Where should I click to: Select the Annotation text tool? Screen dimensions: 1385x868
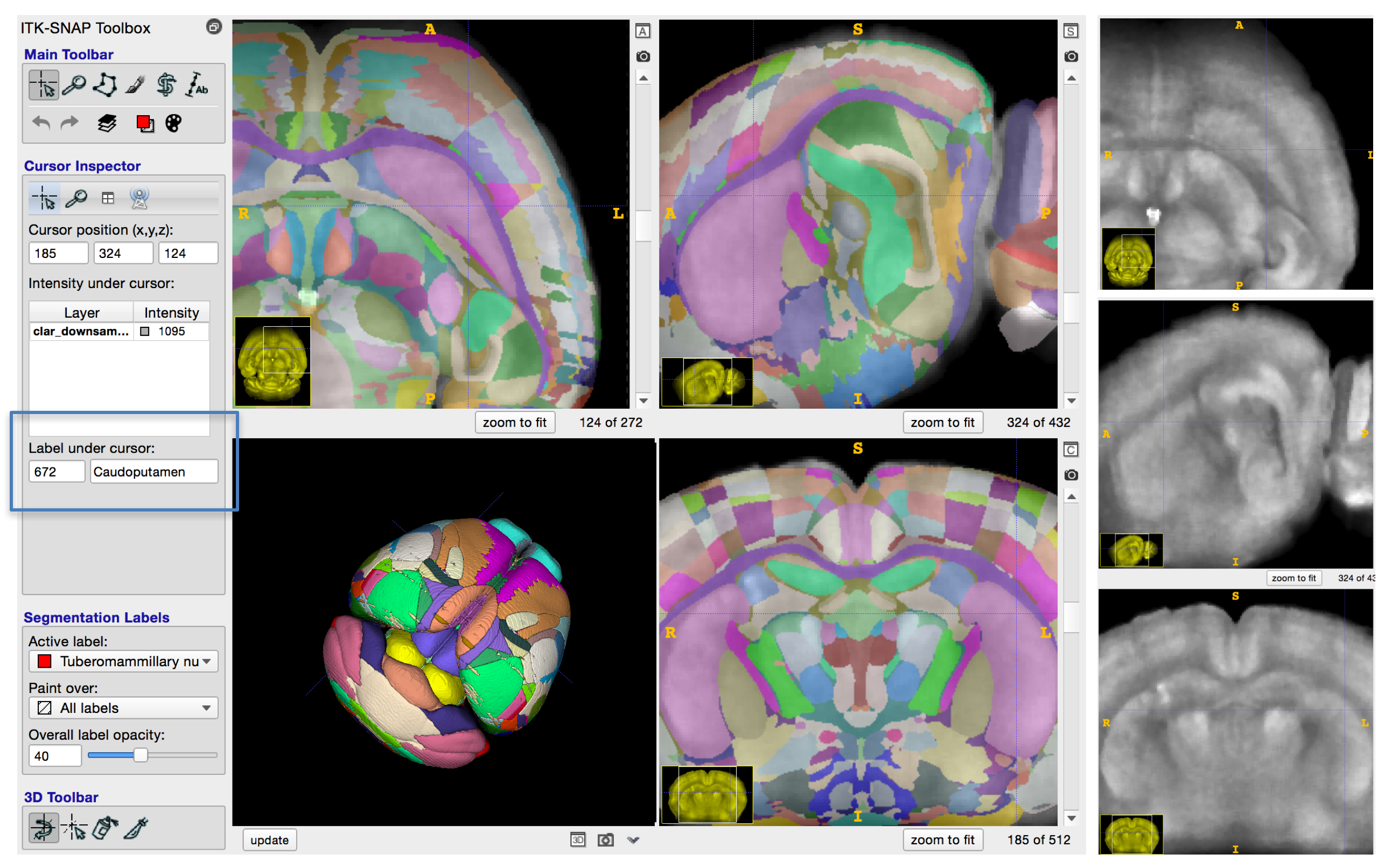197,85
